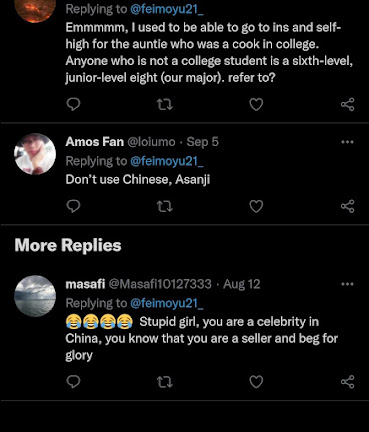The image size is (369, 432).
Task: Retweet Amos Fan's tweet
Action: [x=165, y=206]
